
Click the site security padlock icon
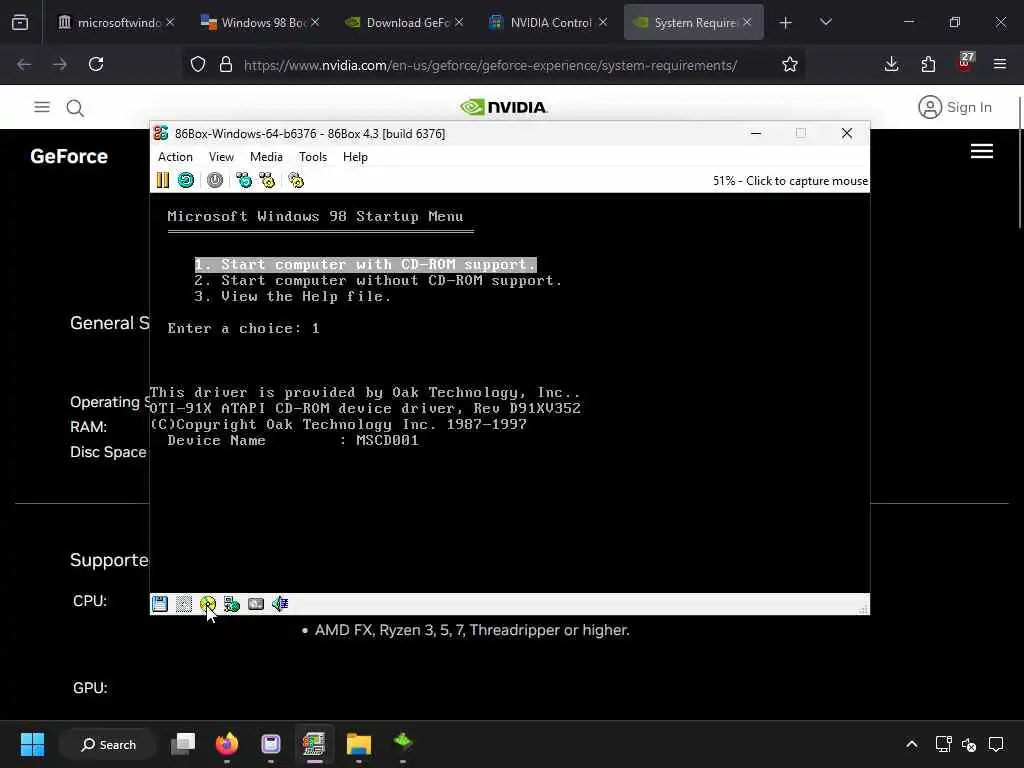point(226,65)
